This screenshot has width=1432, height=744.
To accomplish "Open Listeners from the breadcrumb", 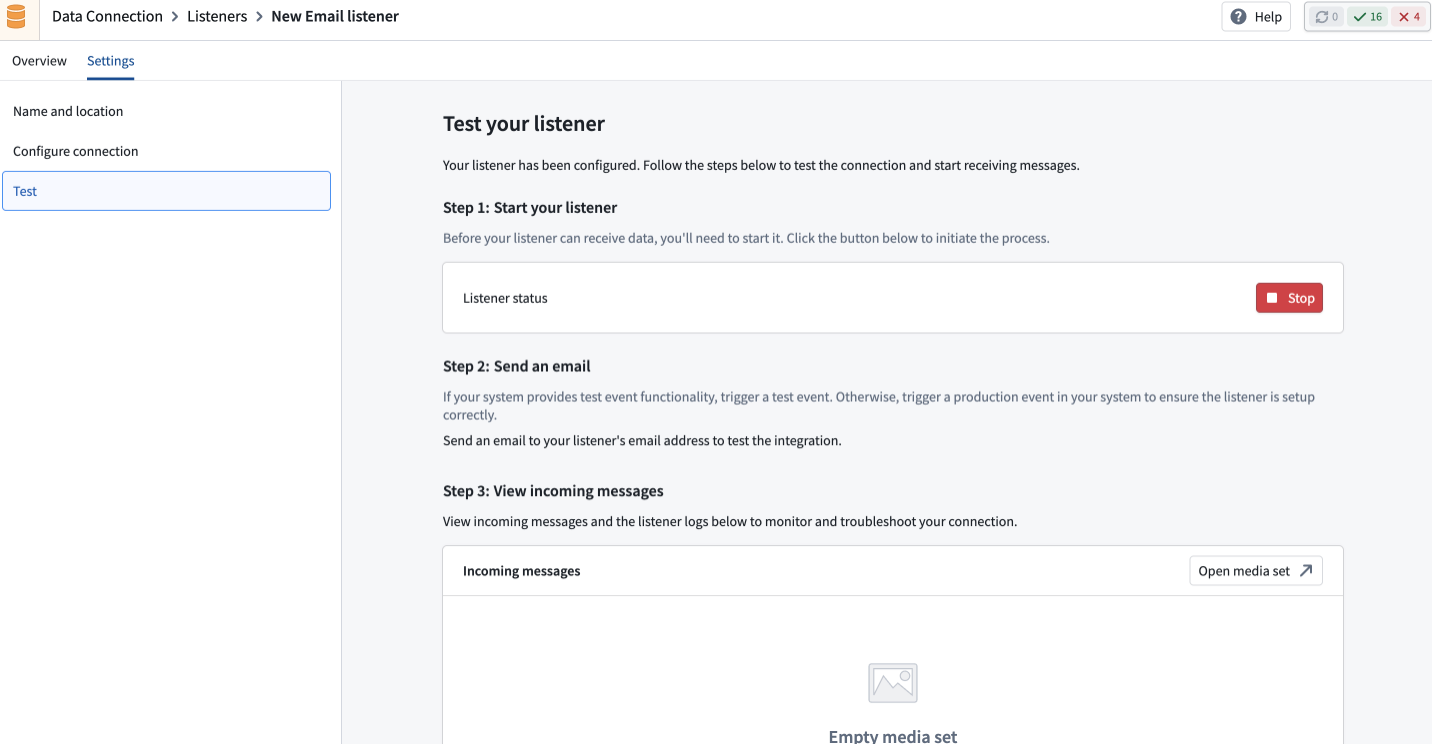I will coord(217,16).
